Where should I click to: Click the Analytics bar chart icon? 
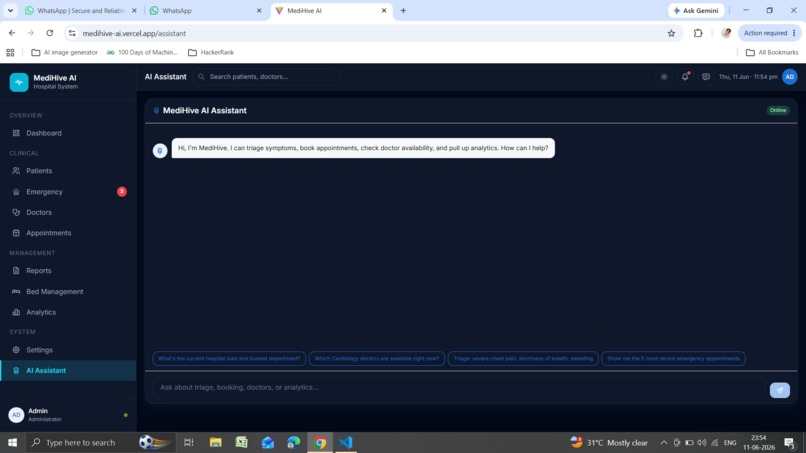(x=16, y=312)
